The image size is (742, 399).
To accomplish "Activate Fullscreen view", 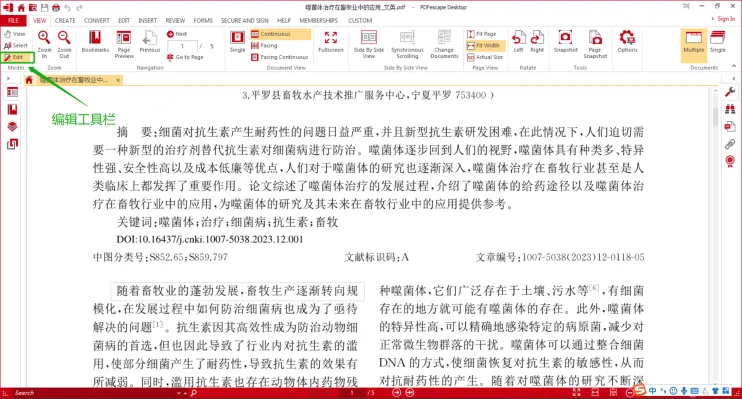I will (331, 42).
